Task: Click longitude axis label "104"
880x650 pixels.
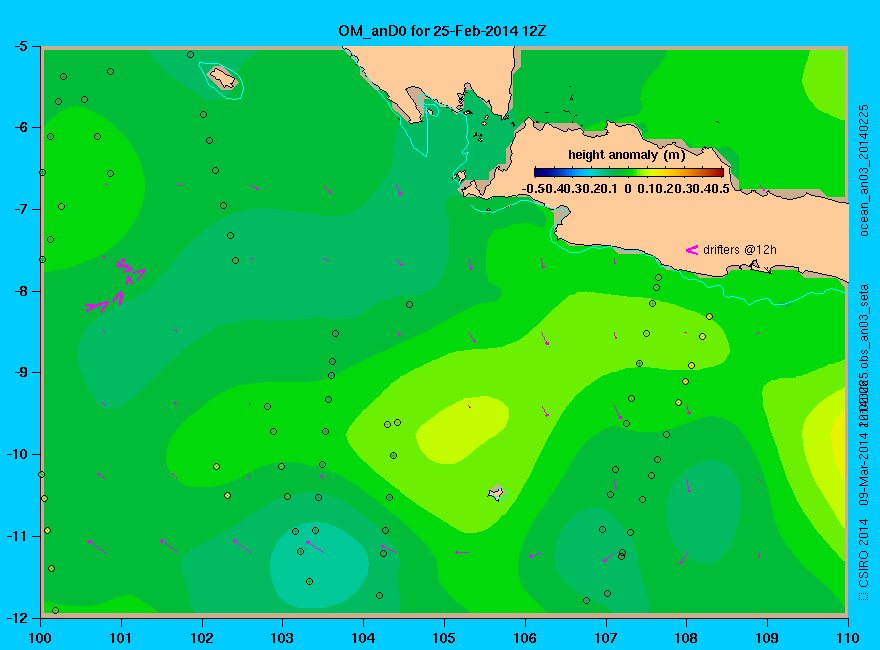Action: tap(363, 638)
